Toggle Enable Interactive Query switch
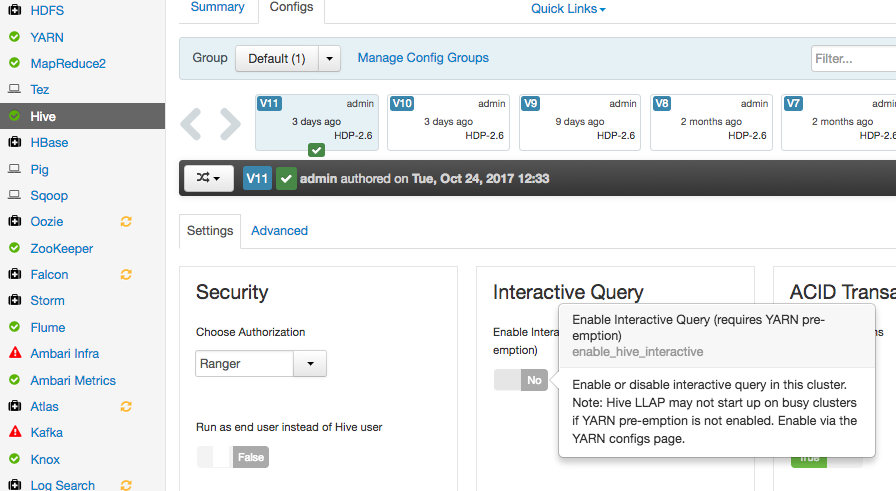Viewport: 896px width, 491px height. 521,380
